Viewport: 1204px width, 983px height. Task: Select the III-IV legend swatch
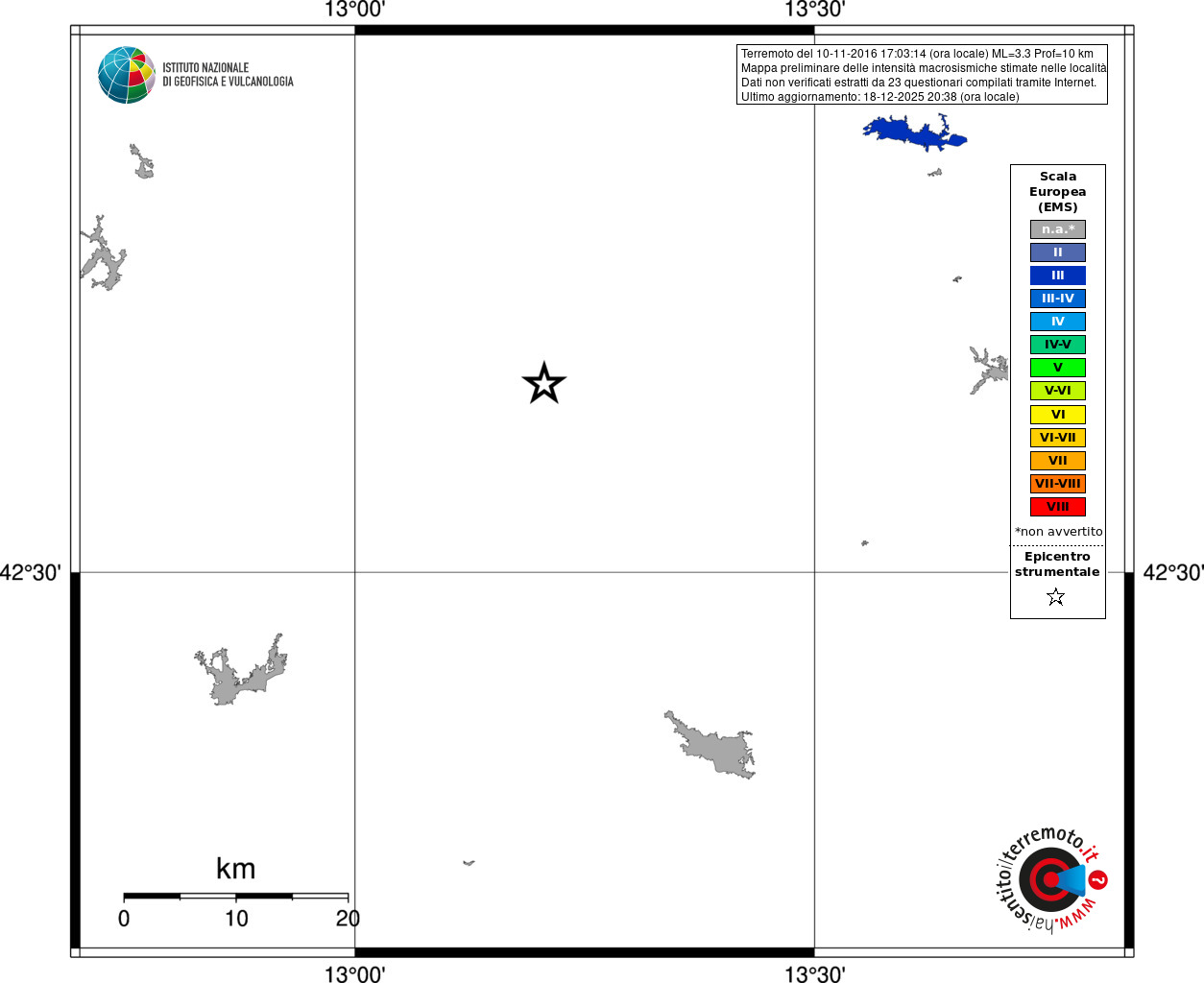(x=1058, y=299)
